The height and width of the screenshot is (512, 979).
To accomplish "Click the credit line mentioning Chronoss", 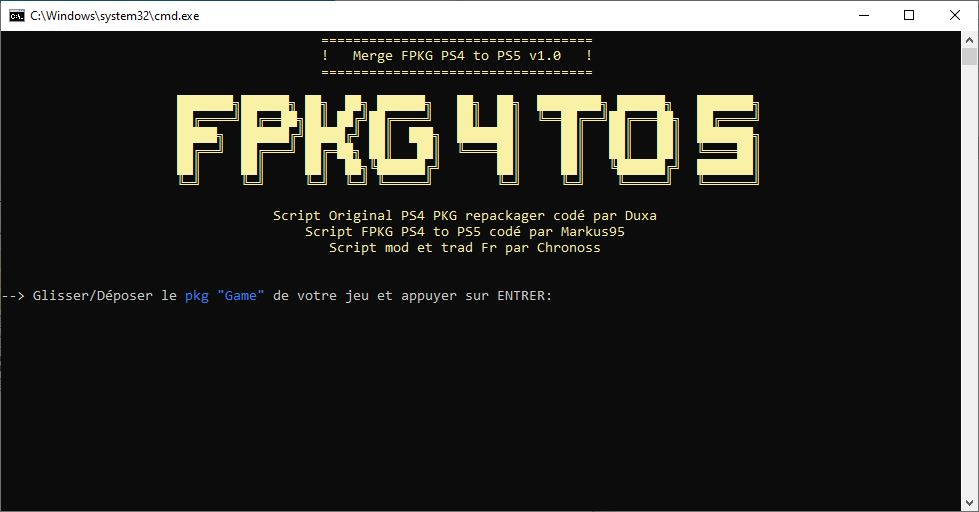I will 464,247.
